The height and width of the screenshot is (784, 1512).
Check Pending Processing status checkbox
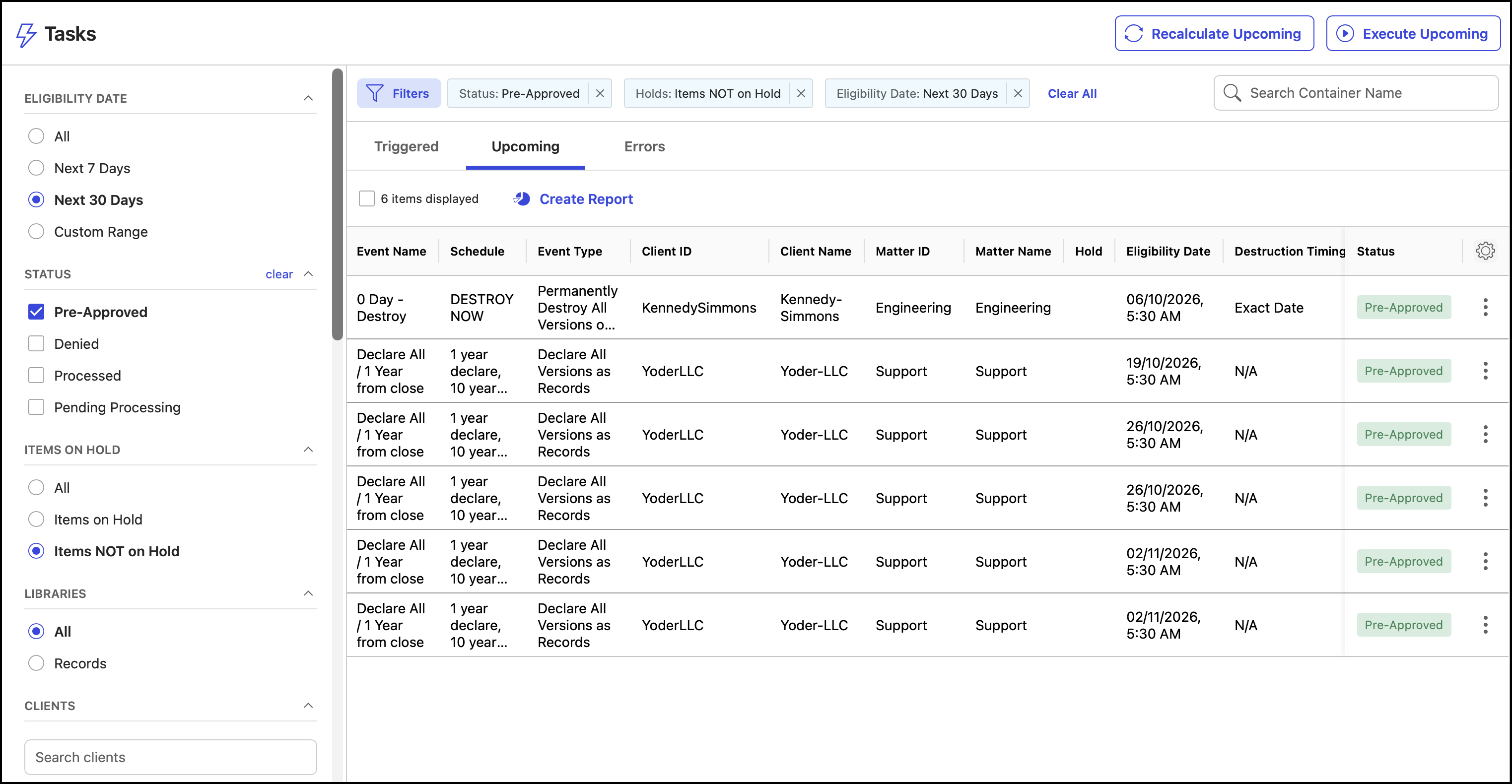coord(36,407)
